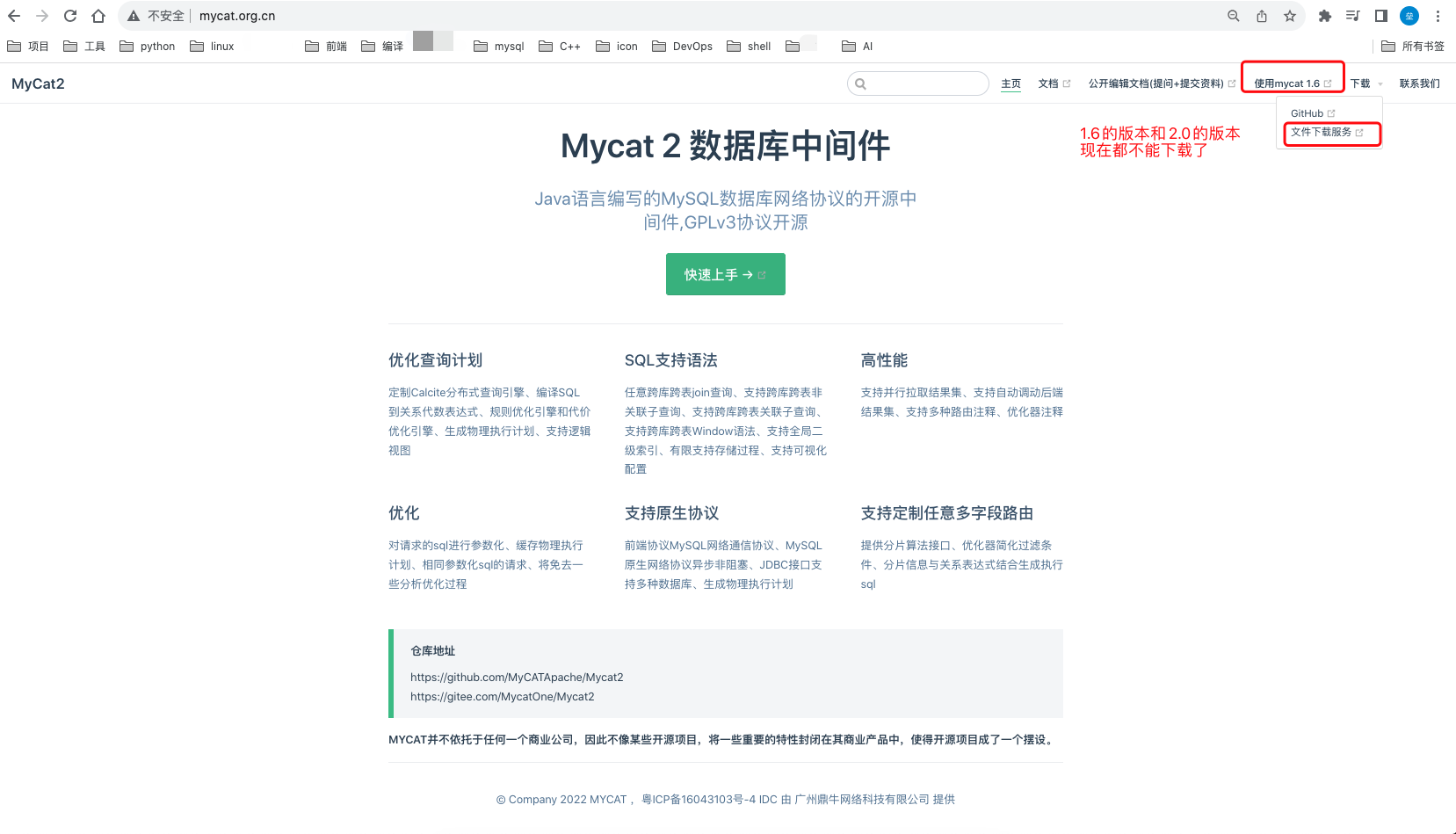Expand the 下载 dropdown in navbar

pos(1365,83)
